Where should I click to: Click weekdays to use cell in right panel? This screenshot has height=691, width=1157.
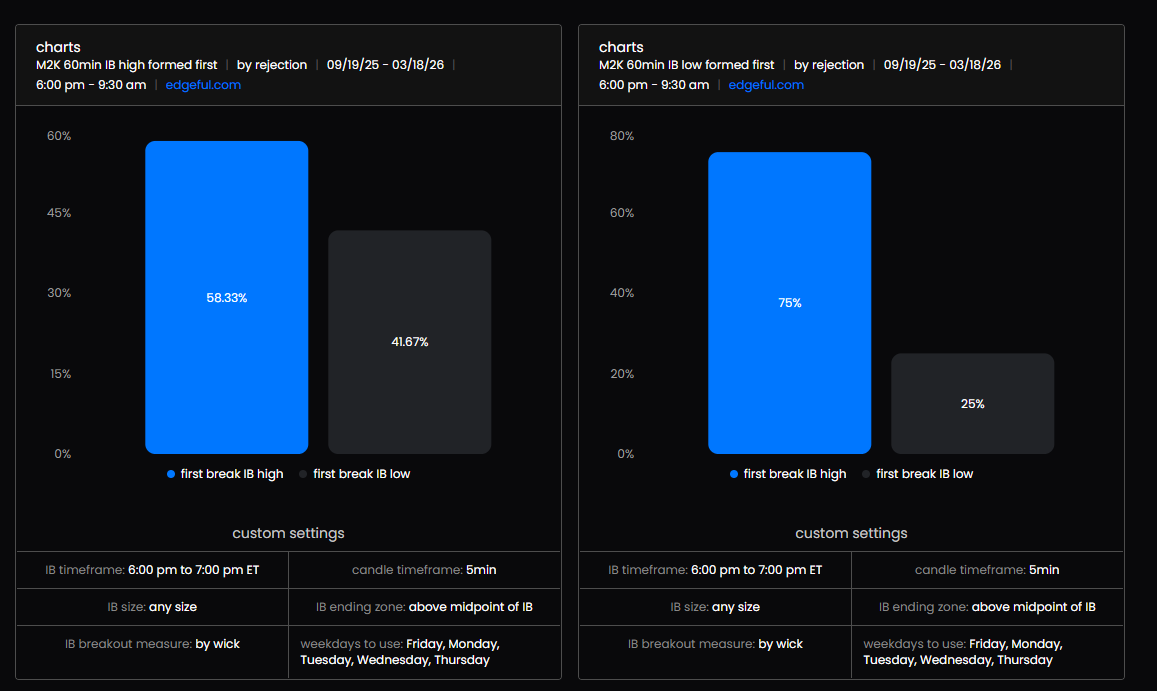[987, 652]
